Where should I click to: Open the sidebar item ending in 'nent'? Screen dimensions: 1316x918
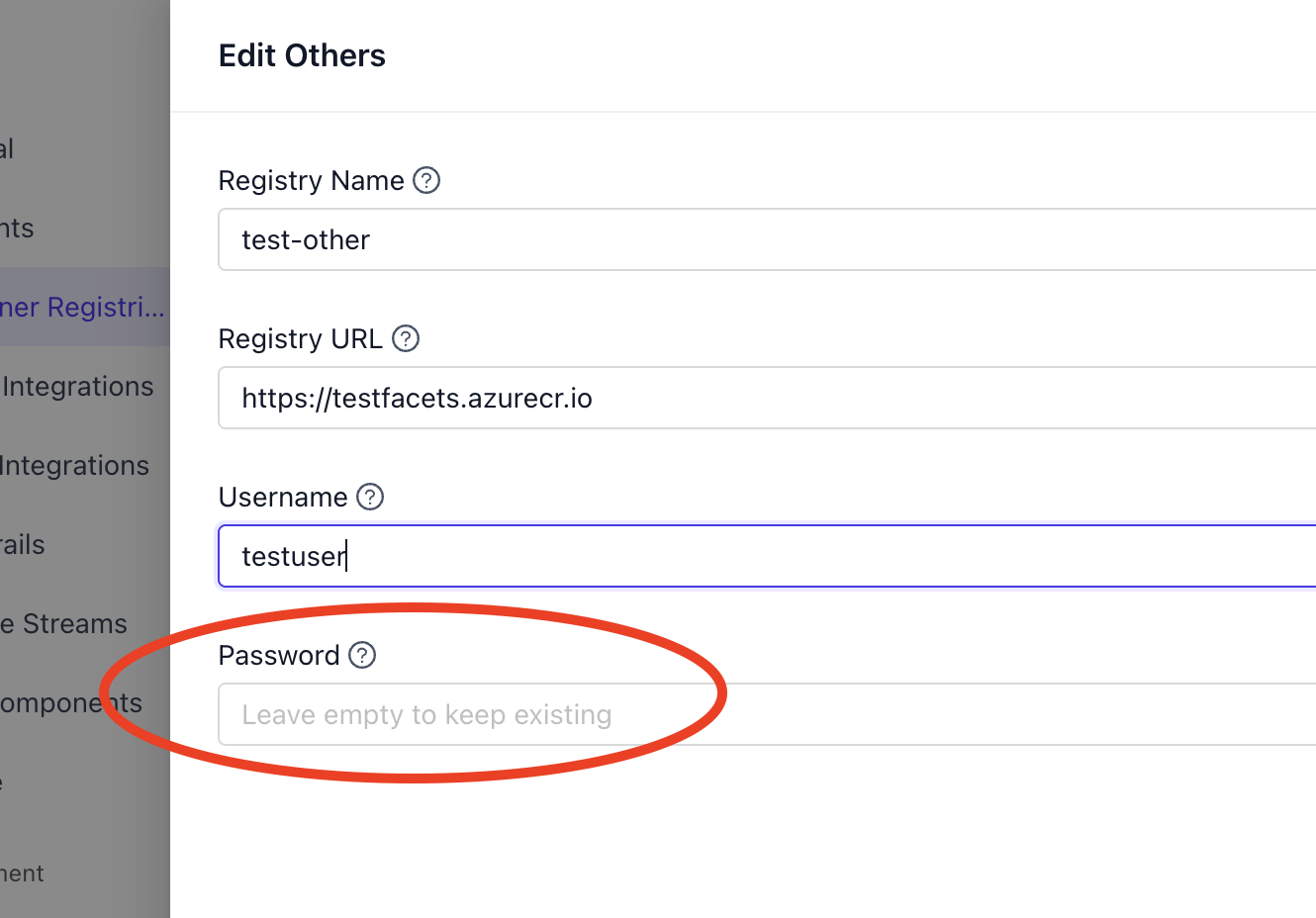(x=22, y=873)
